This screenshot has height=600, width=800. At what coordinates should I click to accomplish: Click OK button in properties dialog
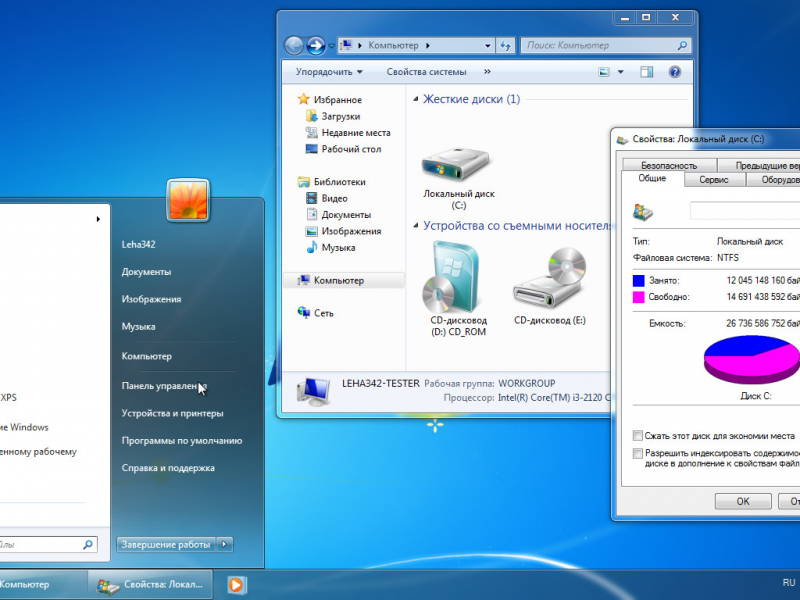point(743,502)
